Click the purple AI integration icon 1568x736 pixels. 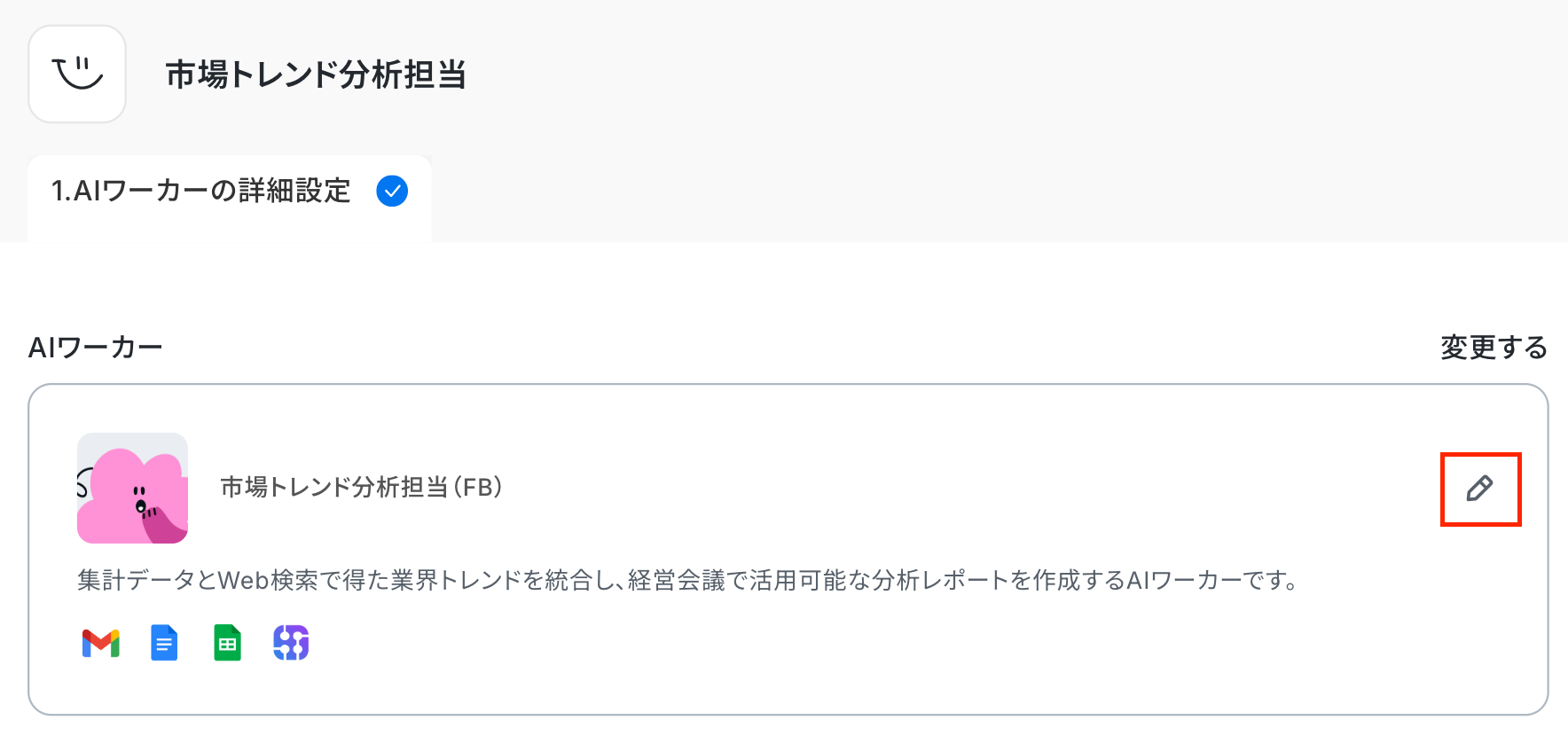click(291, 643)
